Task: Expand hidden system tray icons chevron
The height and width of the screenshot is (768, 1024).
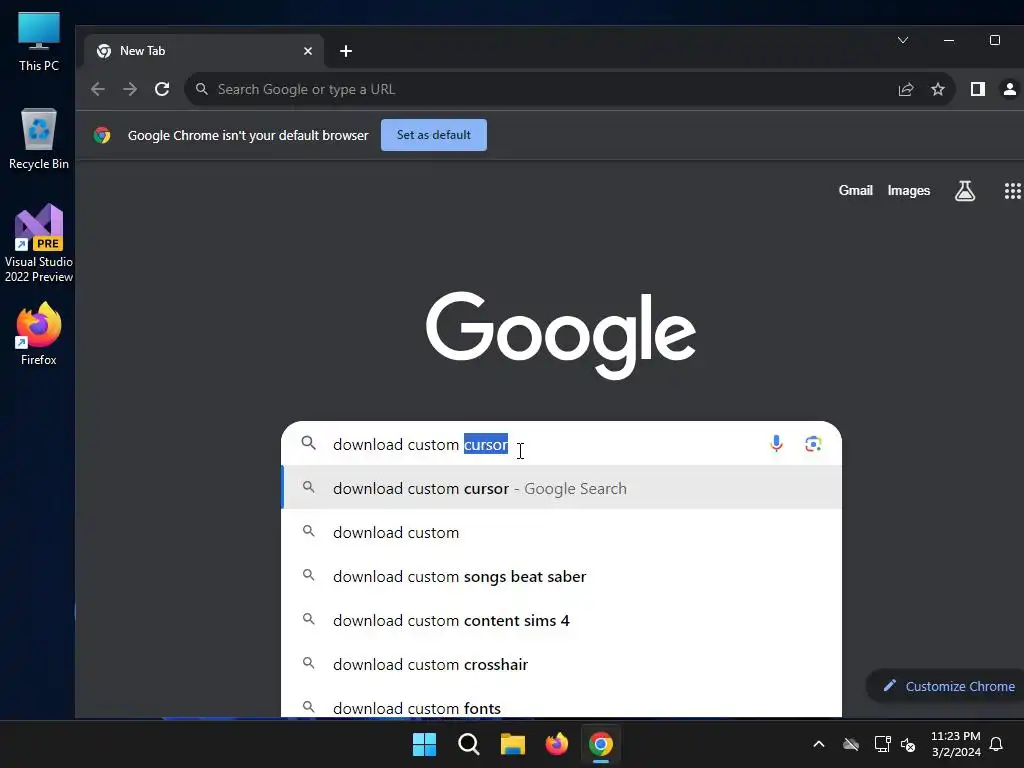Action: pos(818,744)
